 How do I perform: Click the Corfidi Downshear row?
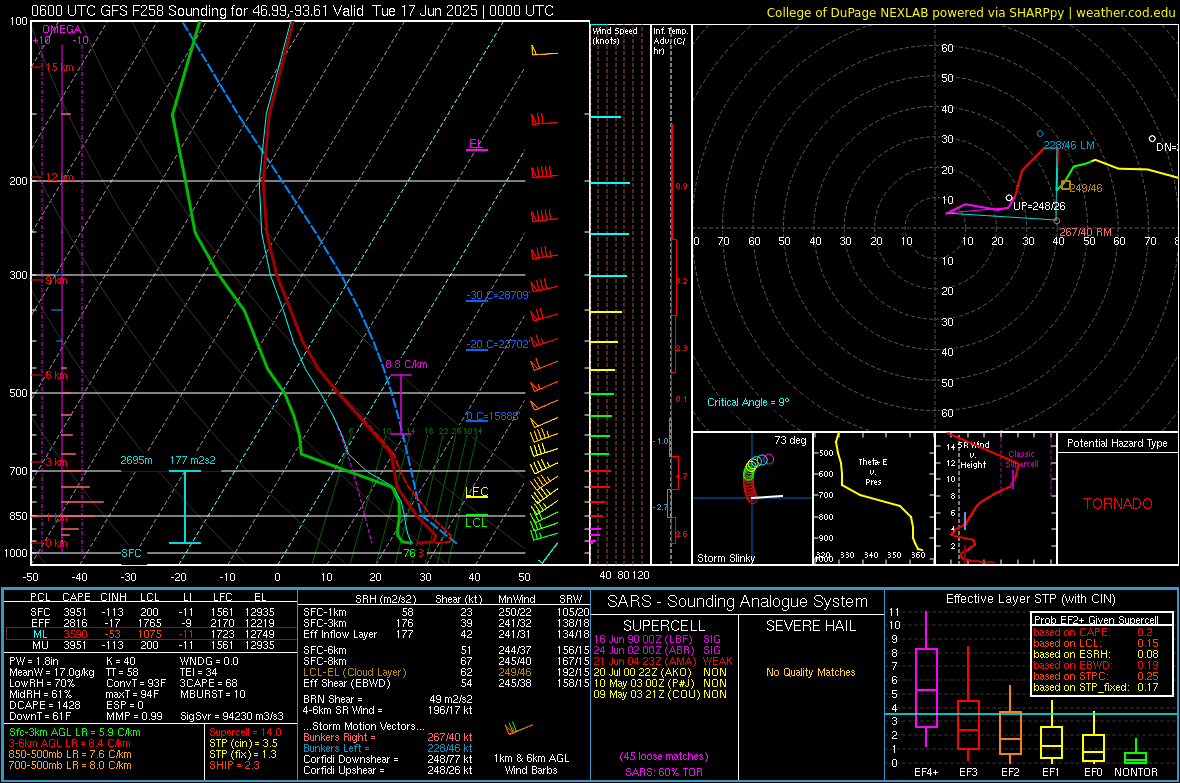pos(388,759)
